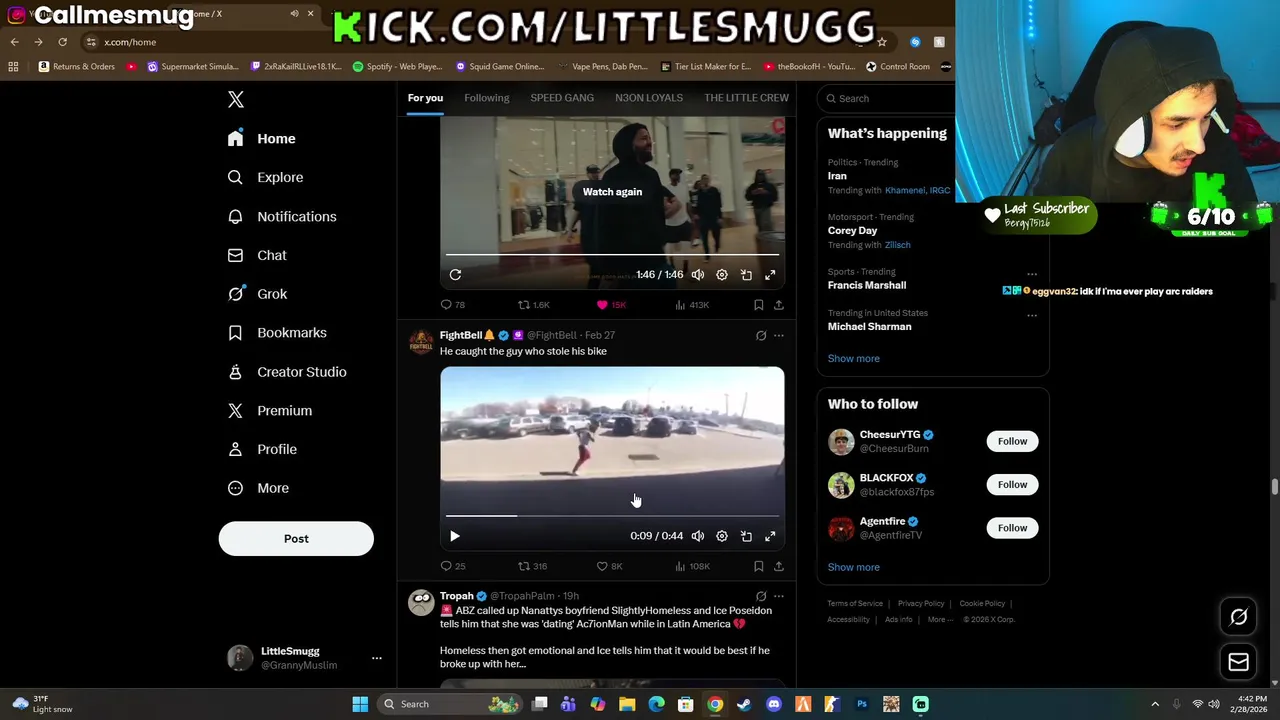This screenshot has width=1280, height=720.
Task: Like FightBell post with 8K likes
Action: click(609, 566)
